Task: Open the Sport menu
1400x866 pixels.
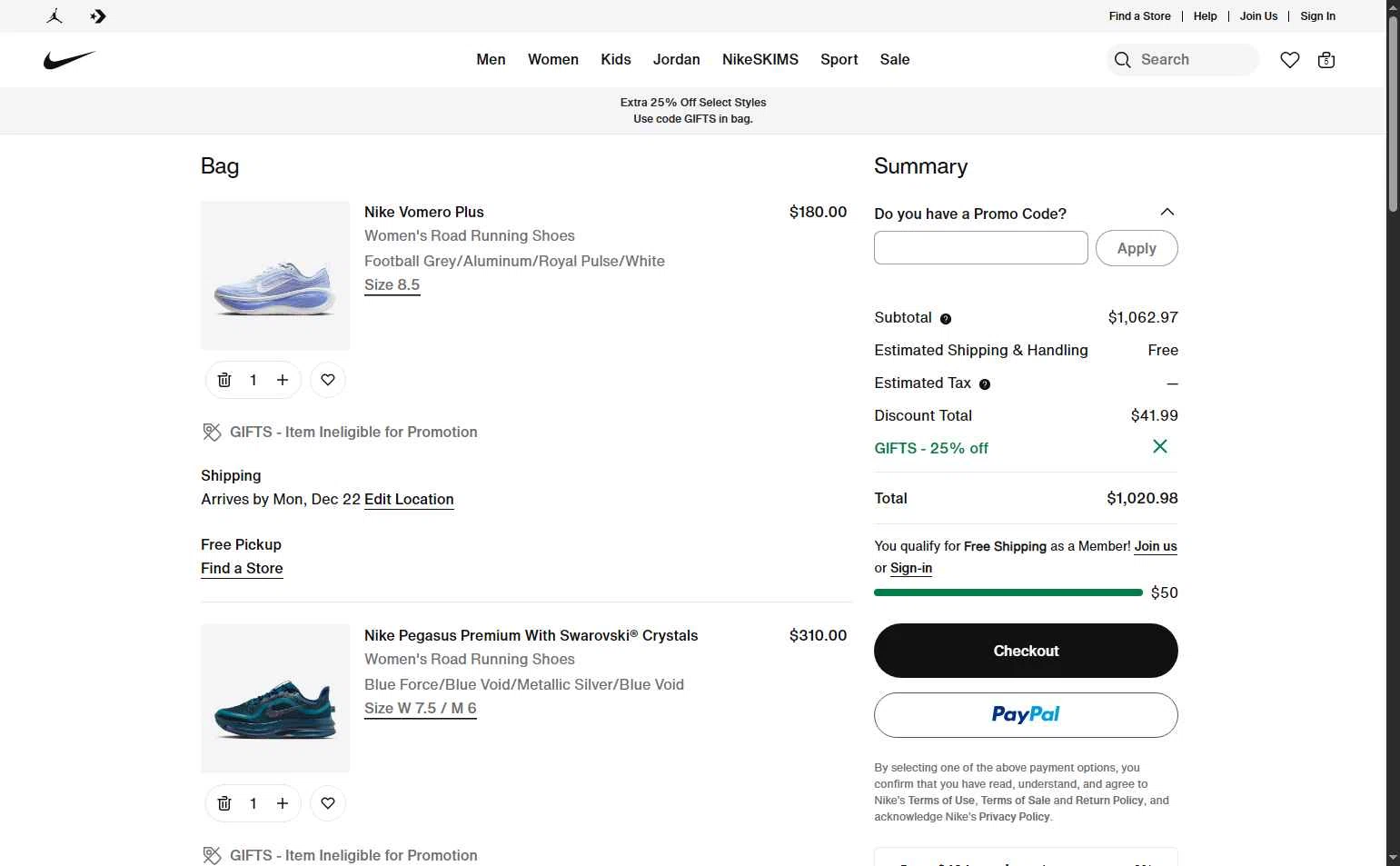Action: pos(839,59)
